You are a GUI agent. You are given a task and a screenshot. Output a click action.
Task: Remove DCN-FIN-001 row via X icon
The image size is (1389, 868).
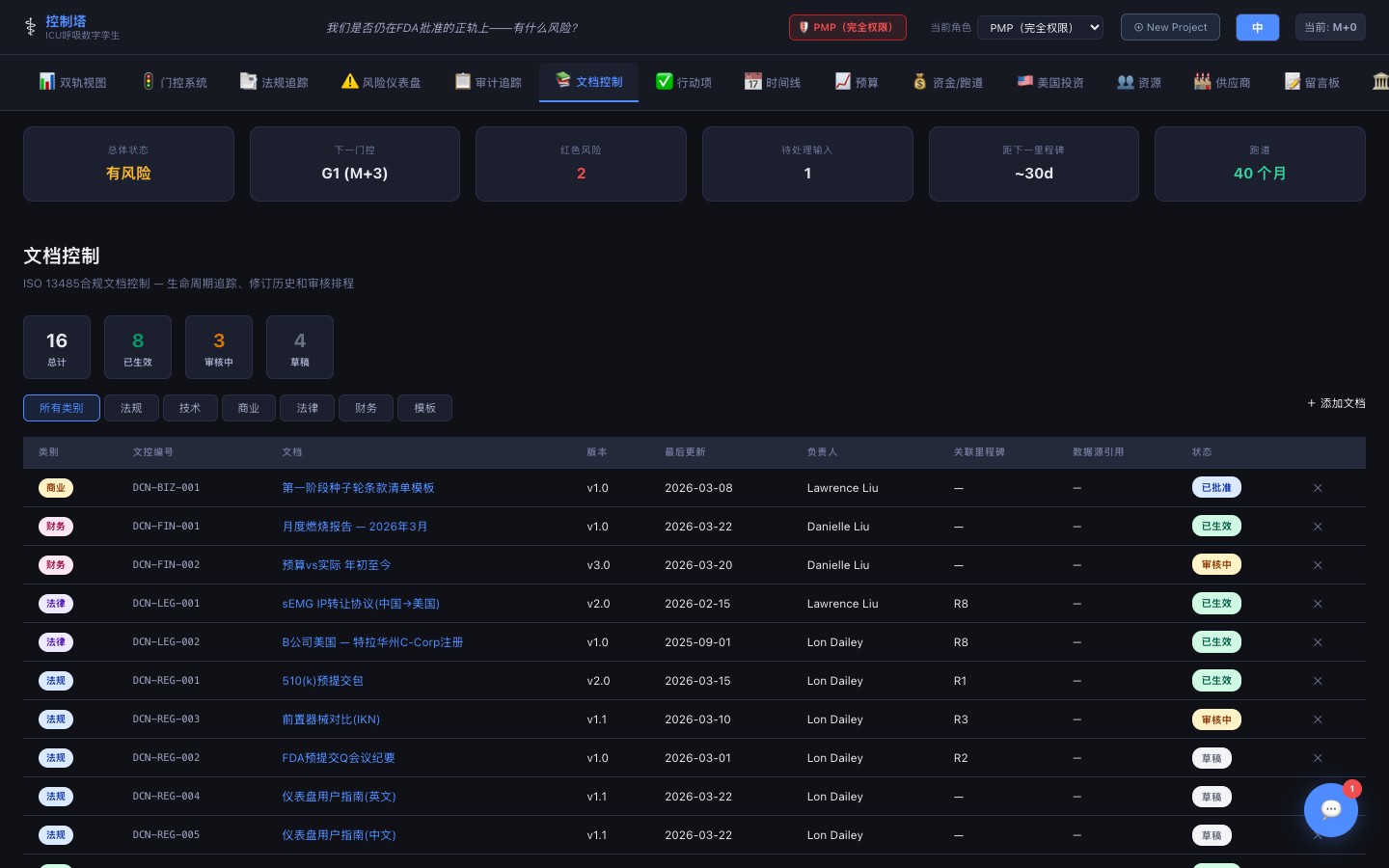tap(1318, 527)
